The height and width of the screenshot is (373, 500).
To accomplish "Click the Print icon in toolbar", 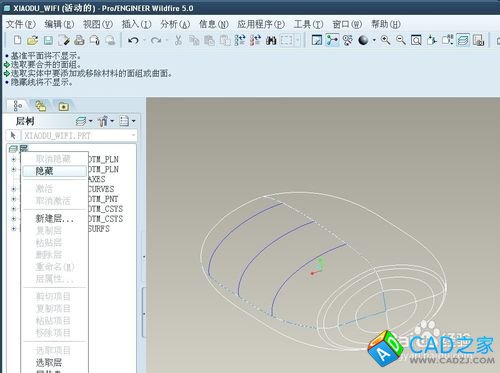I will (79, 40).
